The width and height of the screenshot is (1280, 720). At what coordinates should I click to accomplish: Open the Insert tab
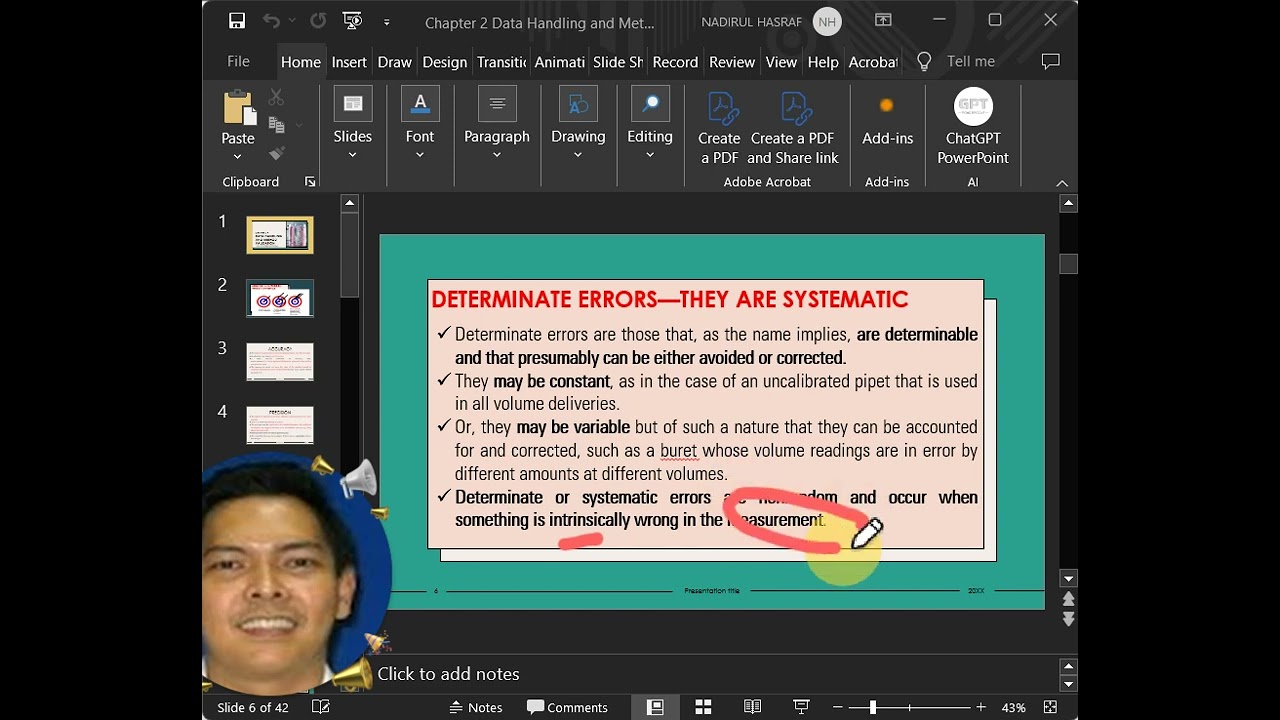pos(349,62)
